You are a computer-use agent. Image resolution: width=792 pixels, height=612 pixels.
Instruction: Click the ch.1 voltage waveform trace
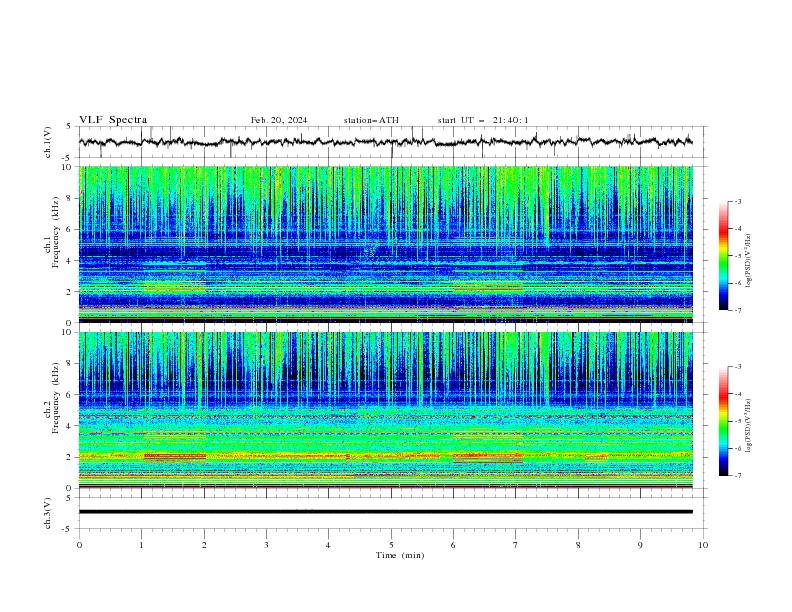point(385,142)
